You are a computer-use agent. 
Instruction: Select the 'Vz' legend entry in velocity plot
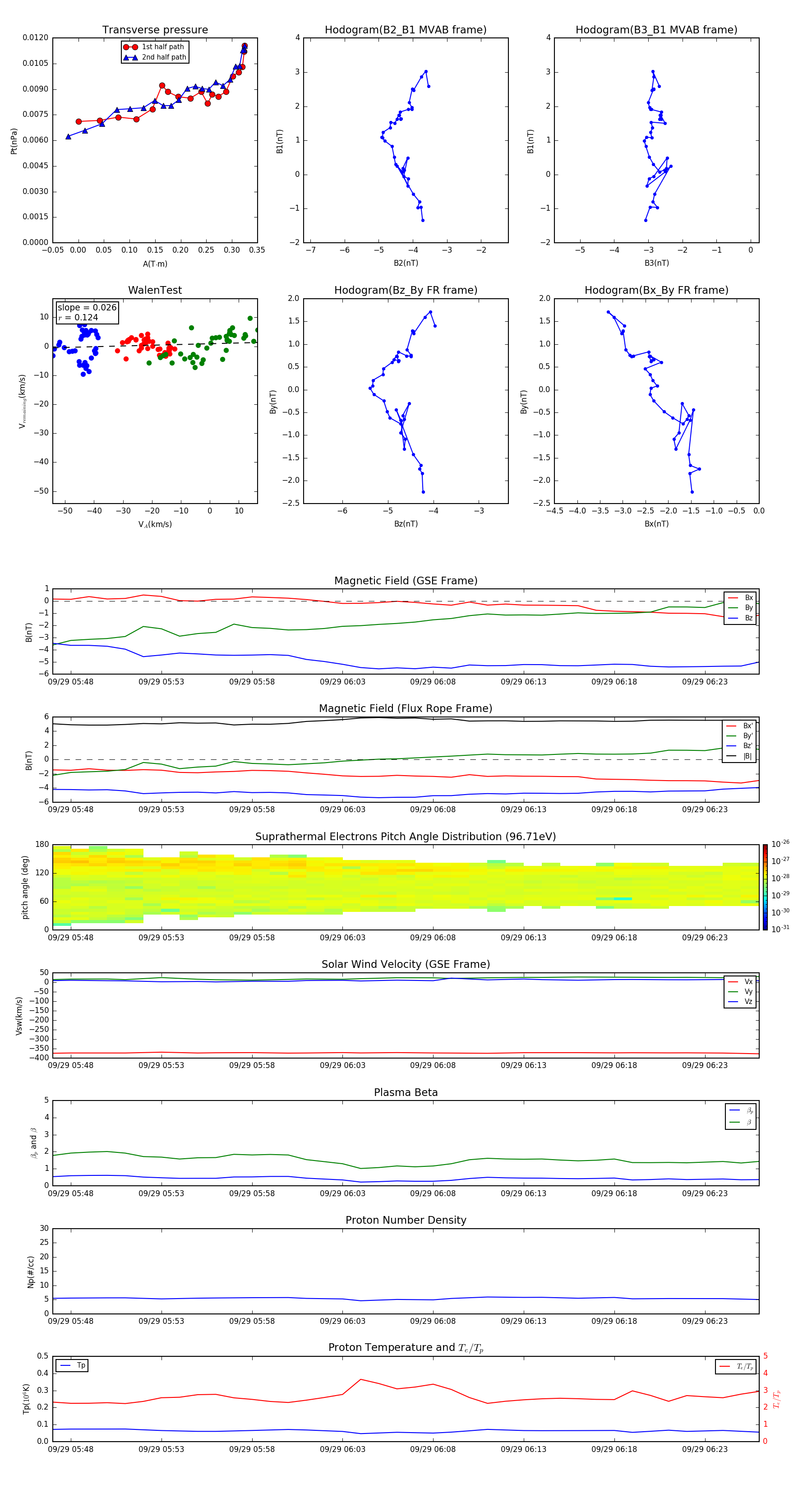coord(740,1002)
